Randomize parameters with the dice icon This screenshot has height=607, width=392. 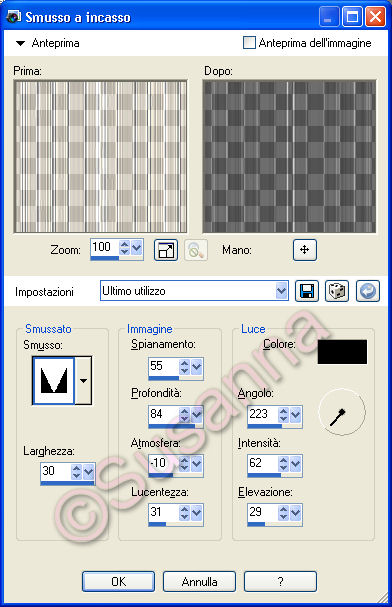point(337,291)
